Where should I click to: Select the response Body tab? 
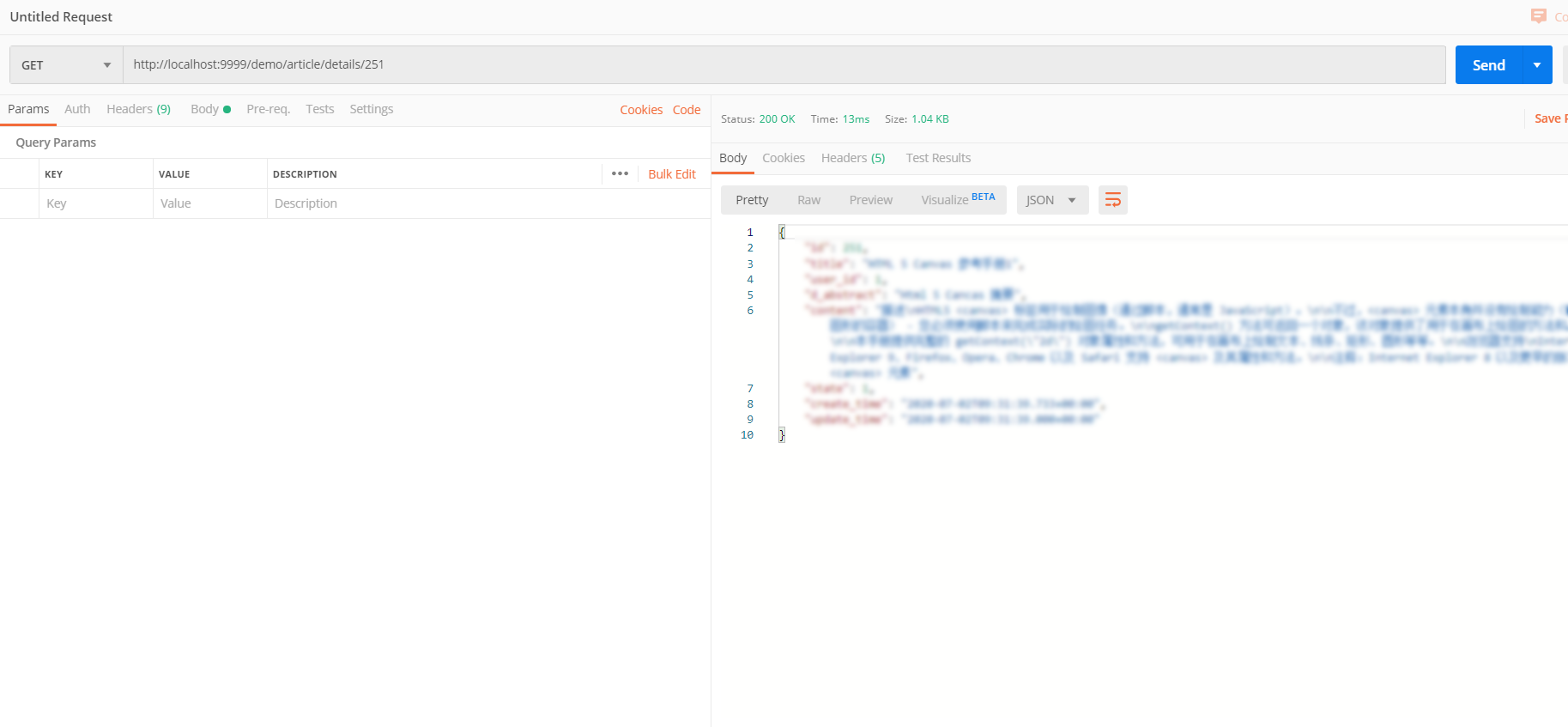tap(733, 158)
